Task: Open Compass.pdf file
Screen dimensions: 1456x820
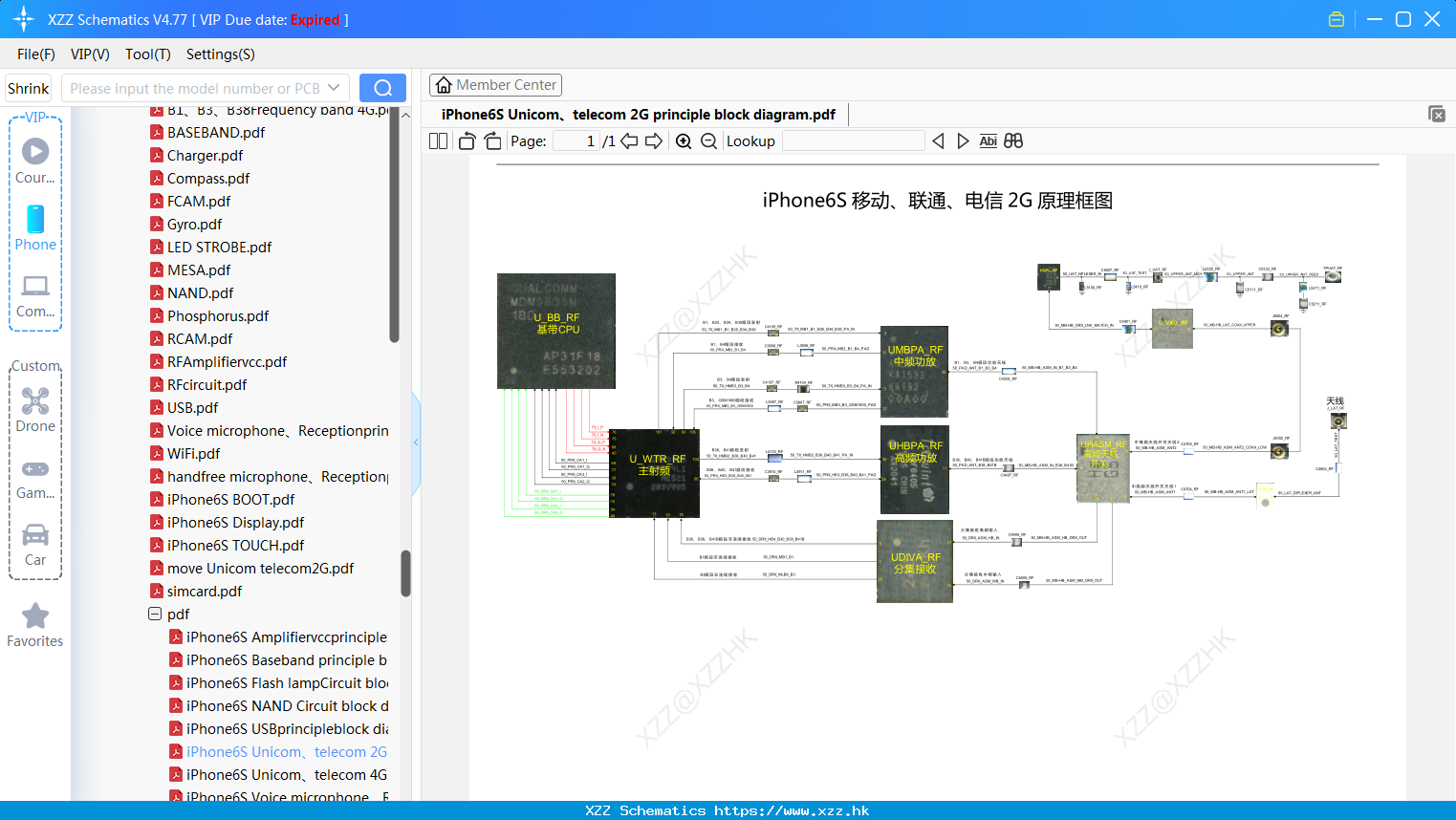Action: coord(208,179)
